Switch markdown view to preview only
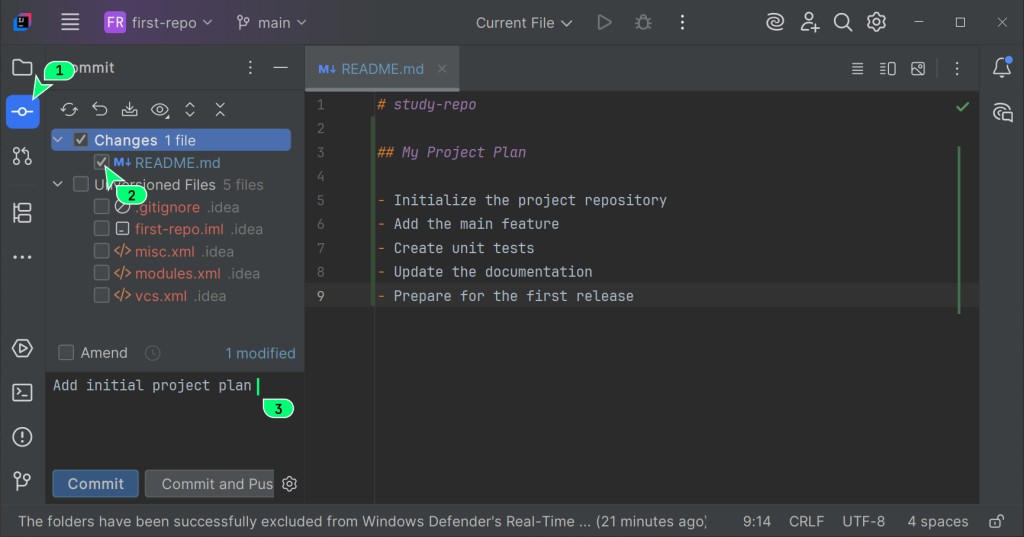This screenshot has width=1024, height=537. (918, 69)
